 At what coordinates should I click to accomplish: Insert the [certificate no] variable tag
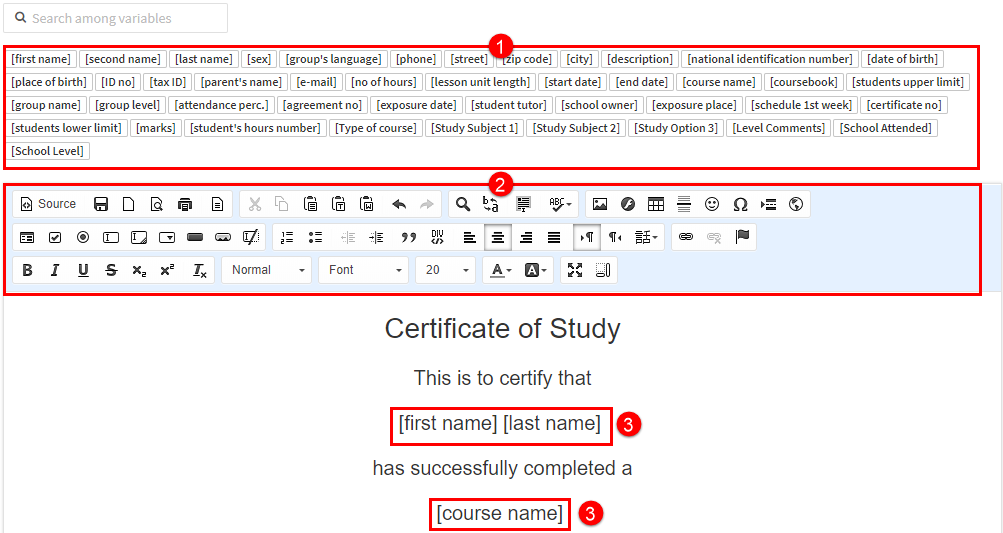click(904, 105)
